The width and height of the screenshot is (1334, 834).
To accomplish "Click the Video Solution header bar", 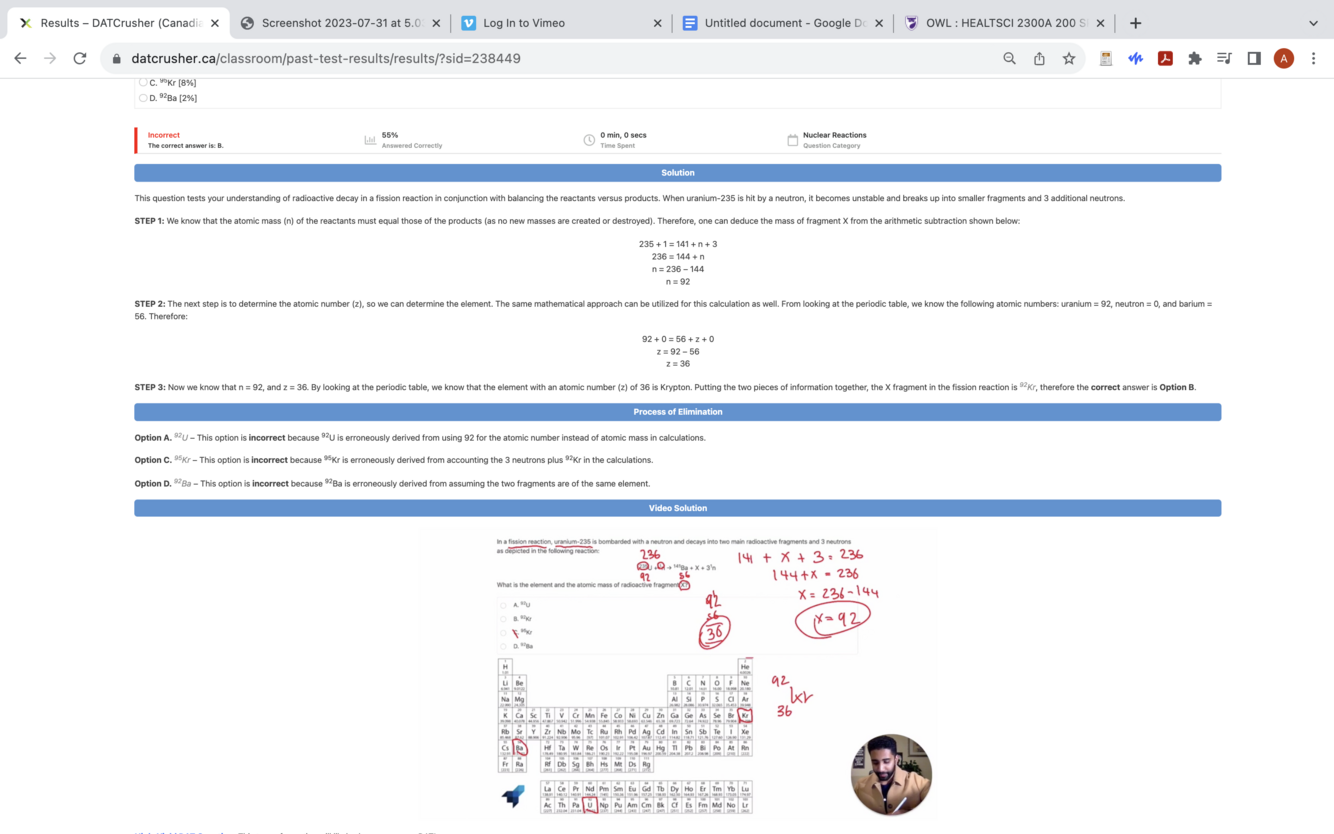I will coord(677,508).
